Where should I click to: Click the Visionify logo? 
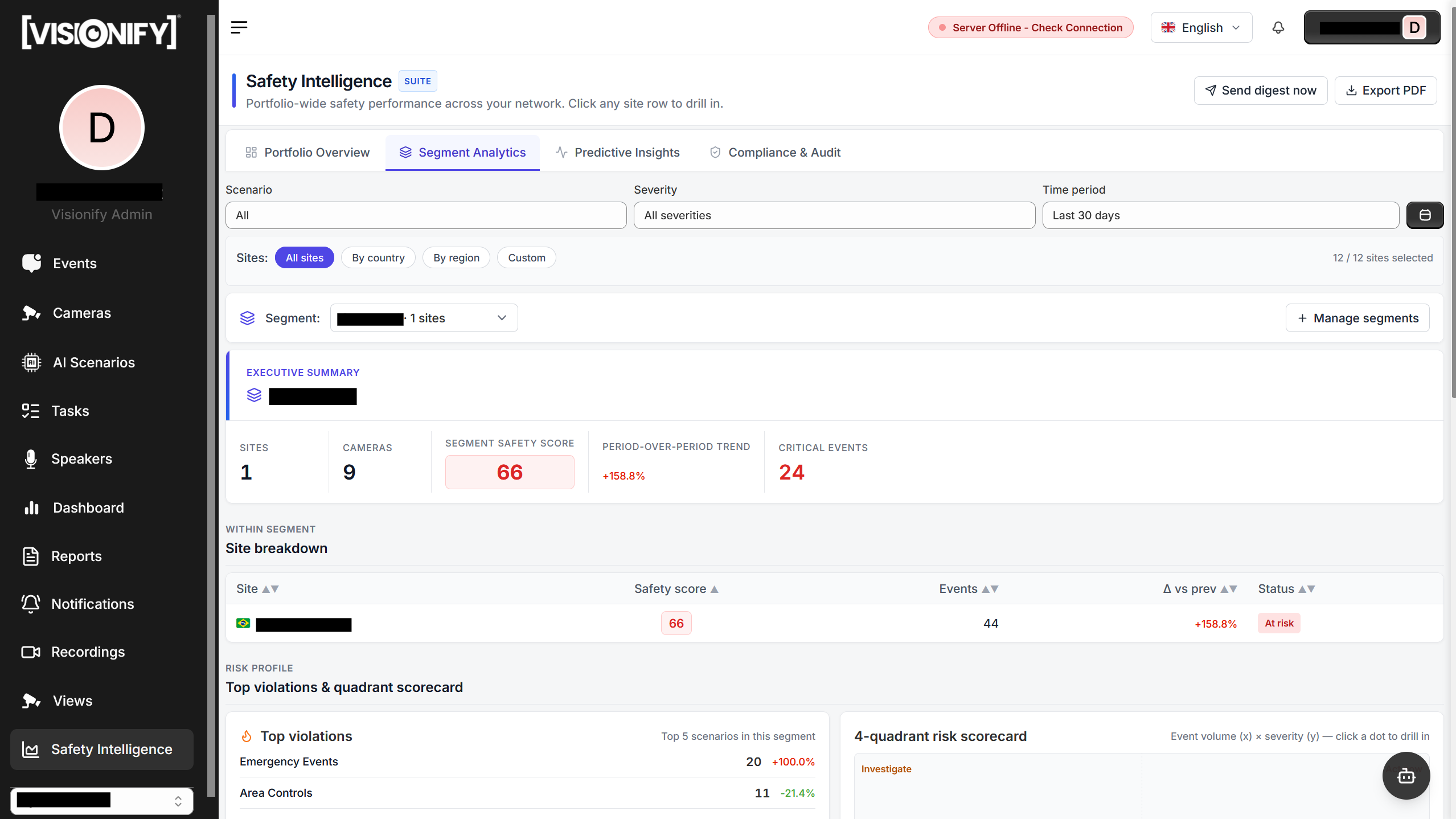(x=101, y=32)
